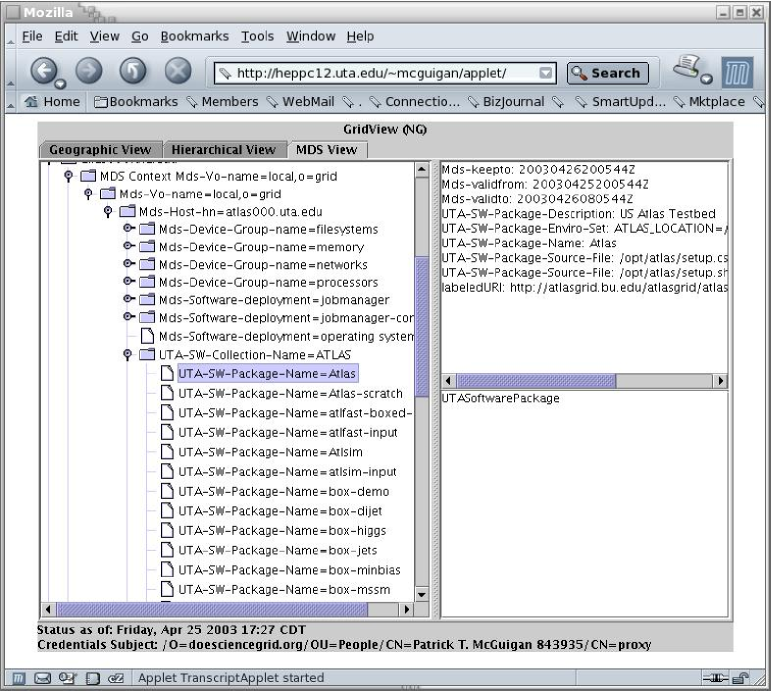771x691 pixels.
Task: Expand the Mds-Device-Group-name=filesystems node
Action: point(129,229)
